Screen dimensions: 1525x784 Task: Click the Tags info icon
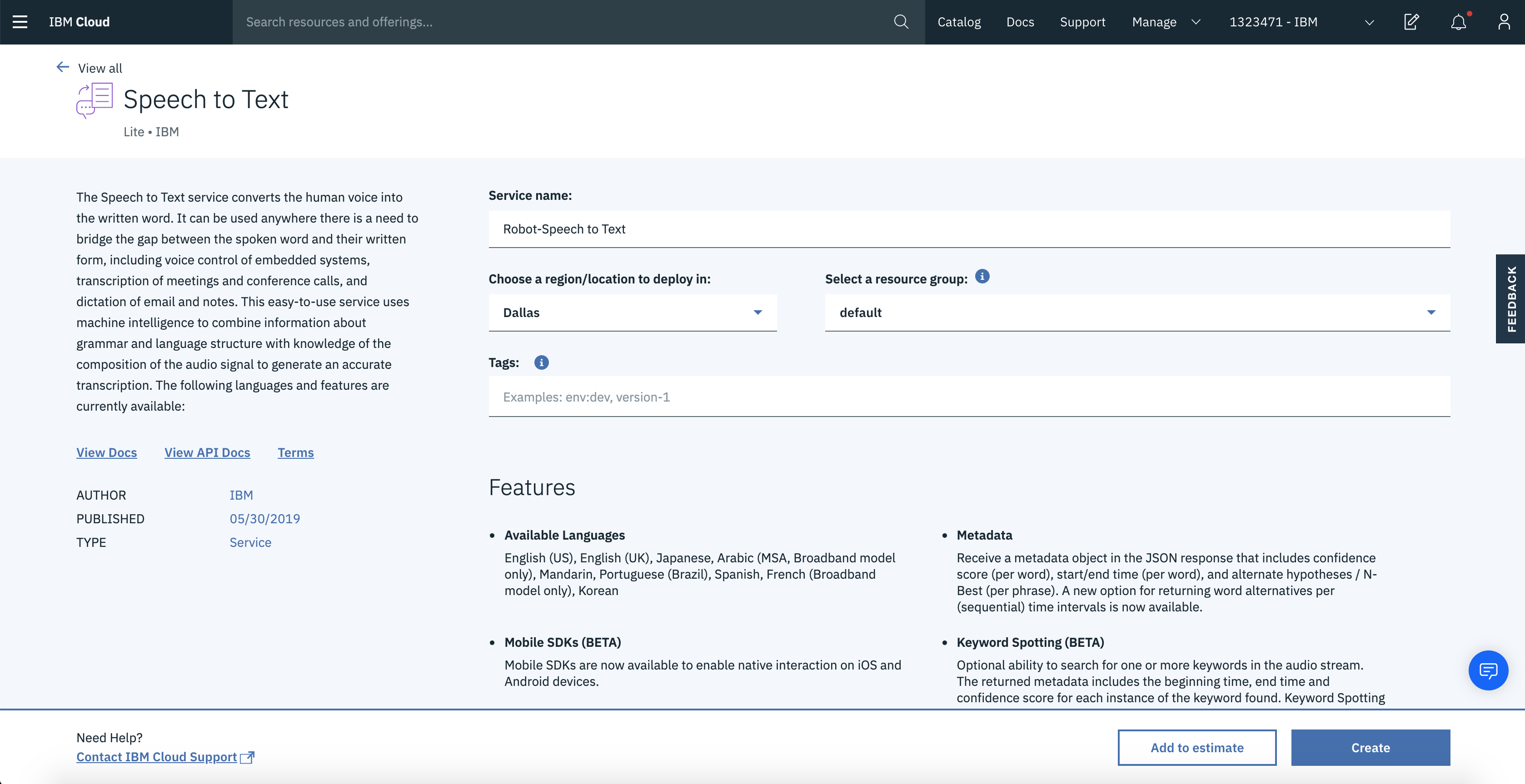coord(541,363)
